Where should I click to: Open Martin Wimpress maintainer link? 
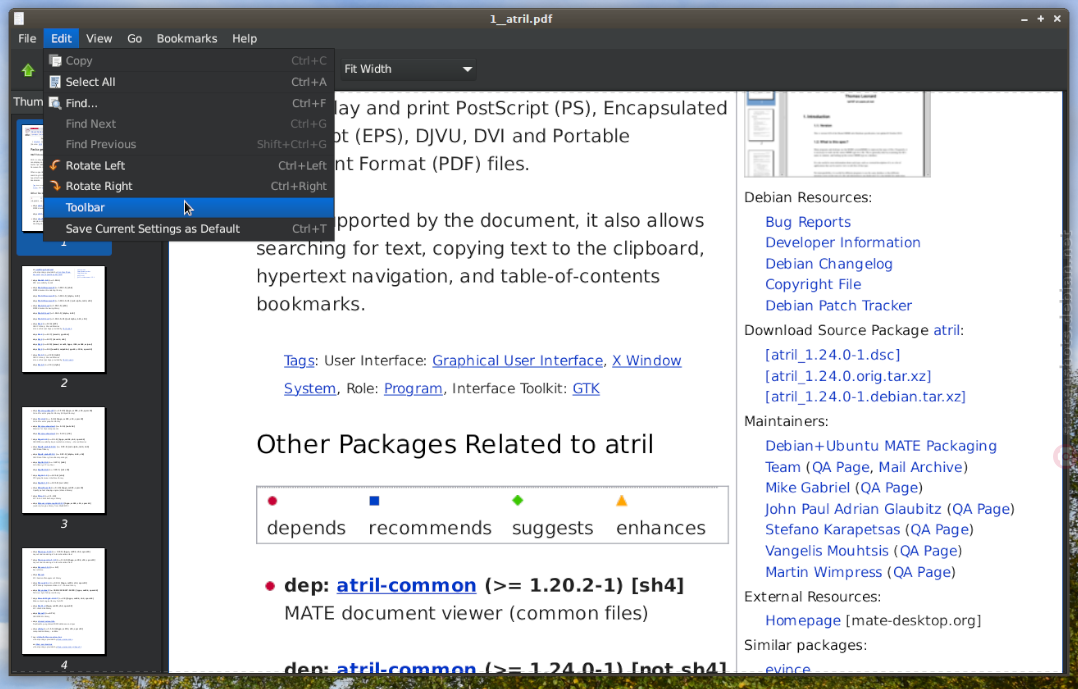(823, 572)
